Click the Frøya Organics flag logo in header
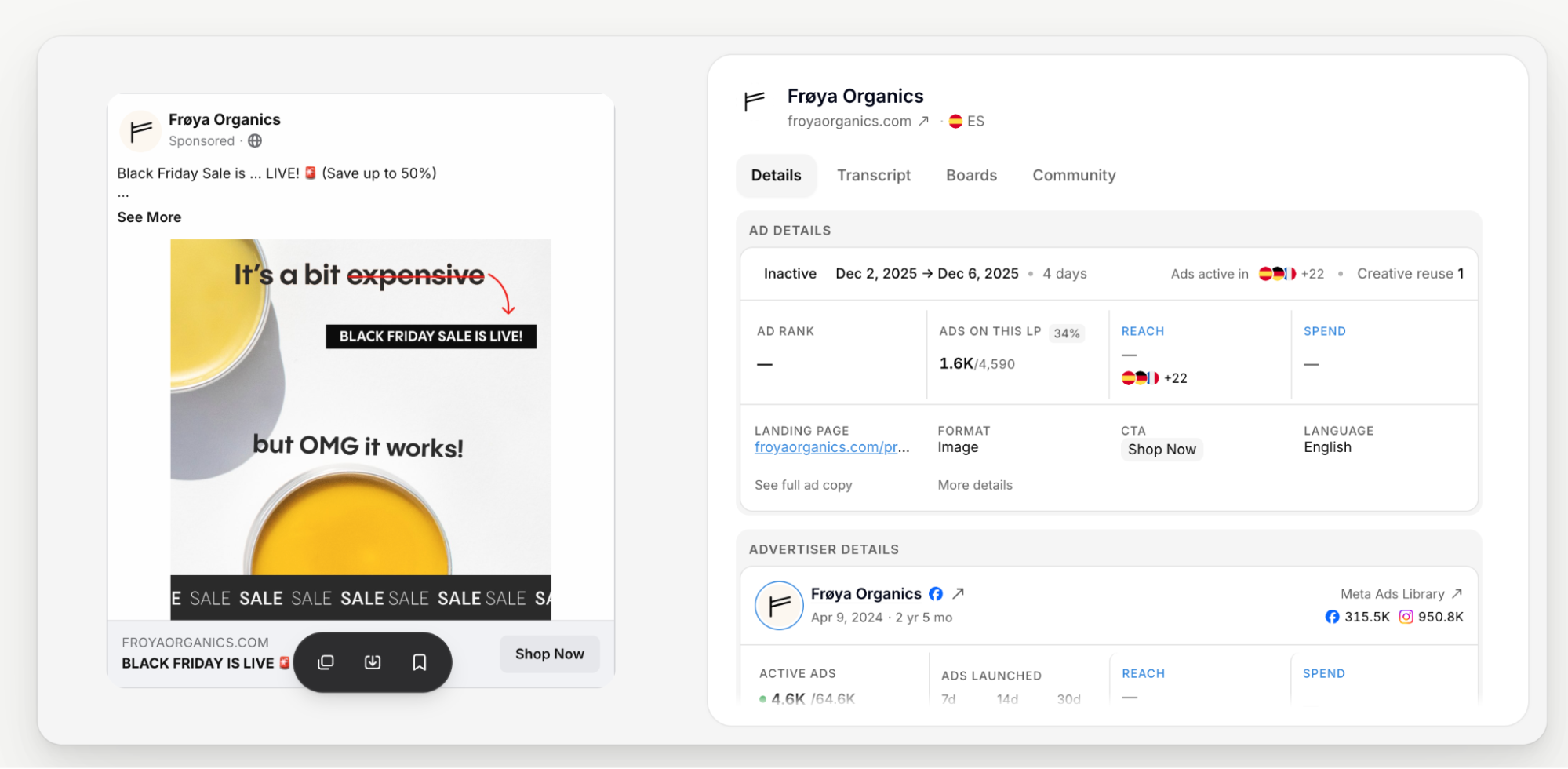1568x769 pixels. (755, 100)
